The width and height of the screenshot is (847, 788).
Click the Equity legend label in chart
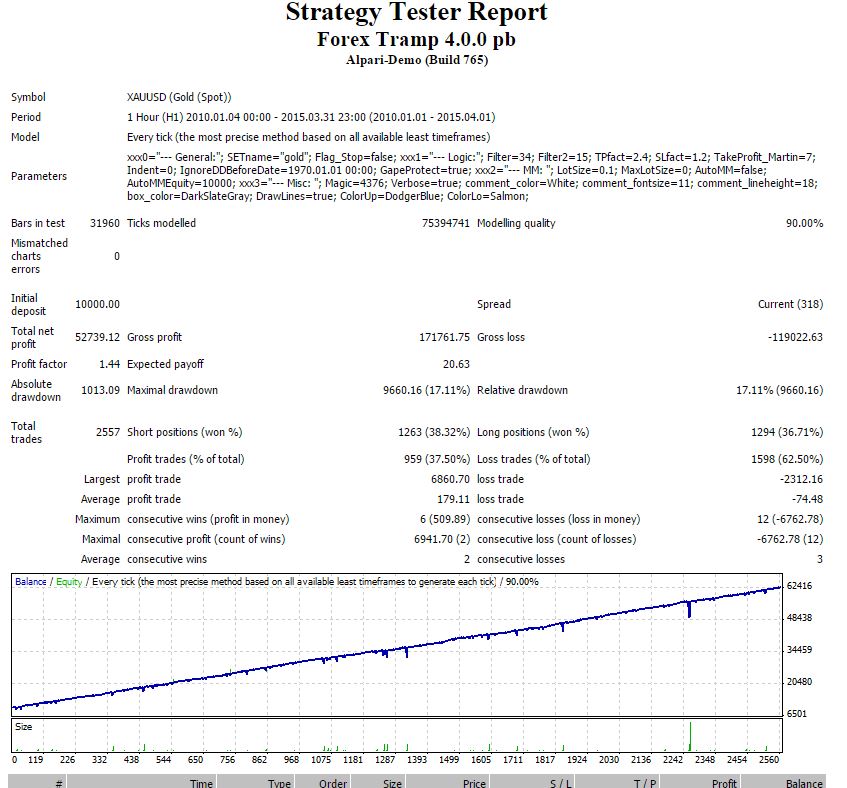[69, 582]
